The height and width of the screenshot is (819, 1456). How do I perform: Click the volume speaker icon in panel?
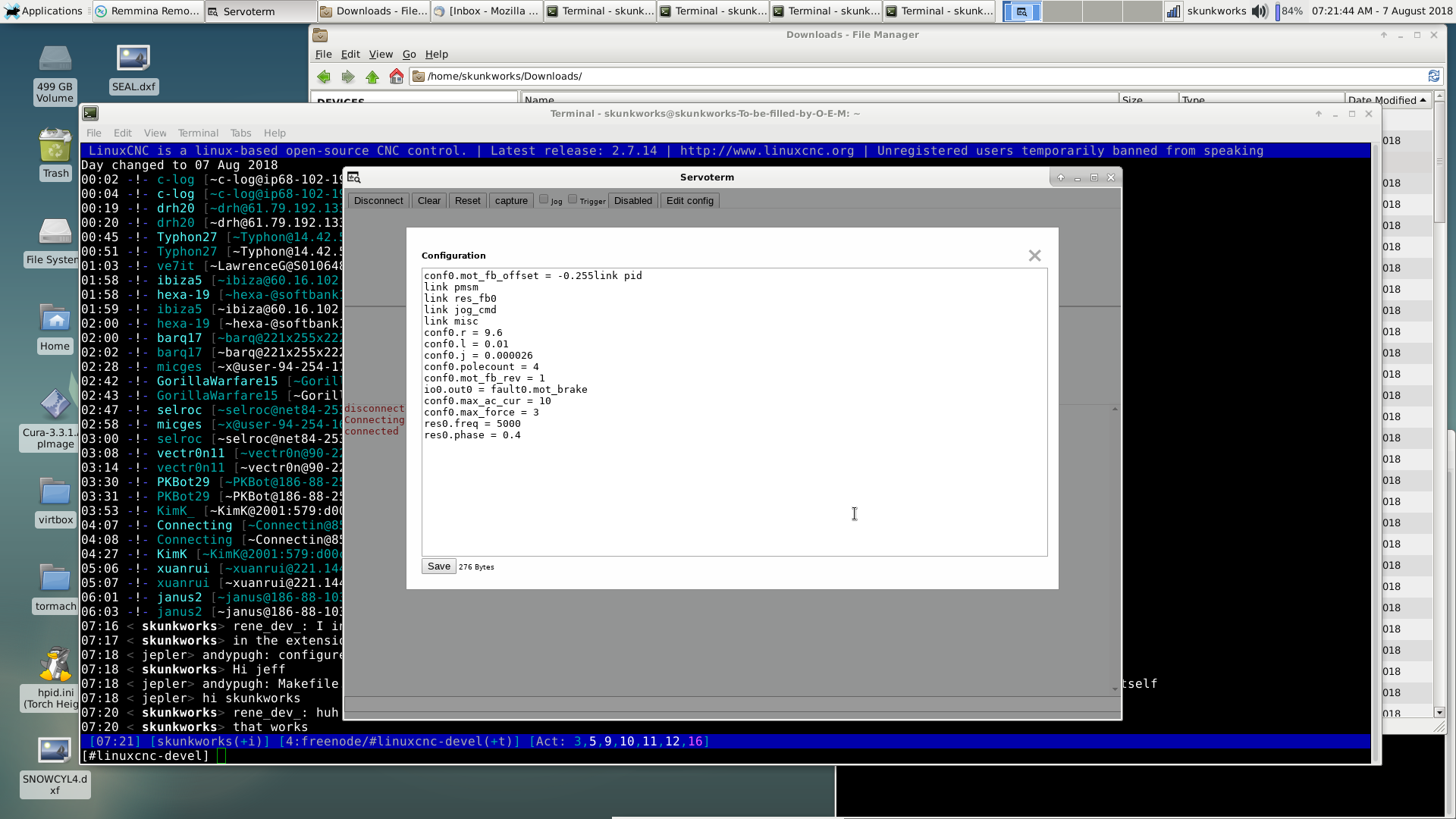(1260, 11)
